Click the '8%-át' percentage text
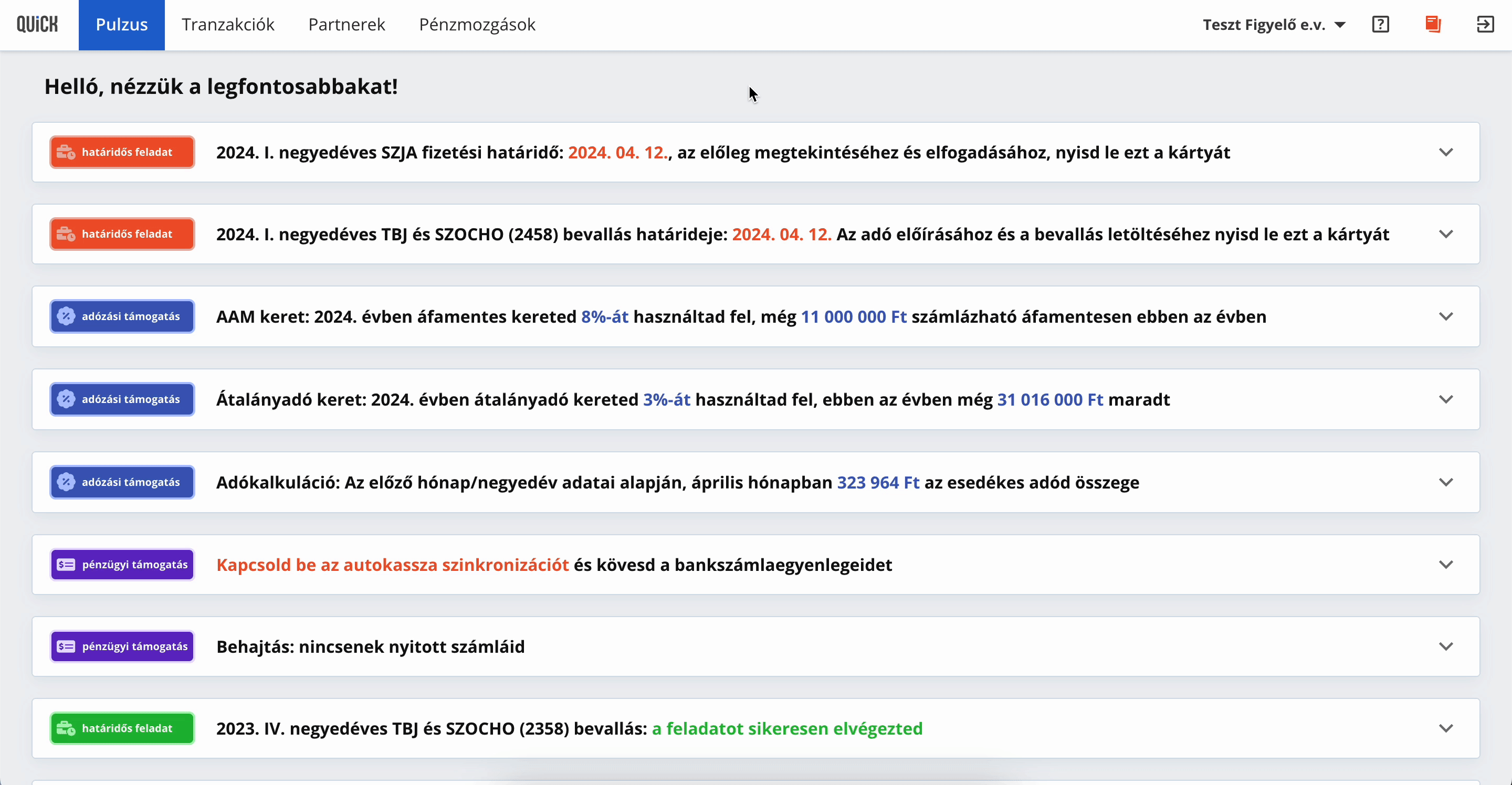The image size is (1512, 785). (605, 317)
